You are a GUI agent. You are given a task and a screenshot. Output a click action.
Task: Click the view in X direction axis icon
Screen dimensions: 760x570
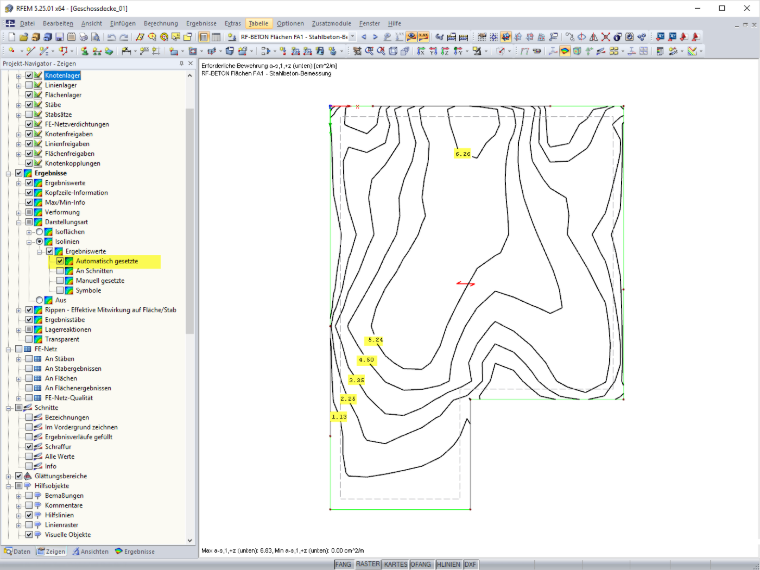point(421,51)
